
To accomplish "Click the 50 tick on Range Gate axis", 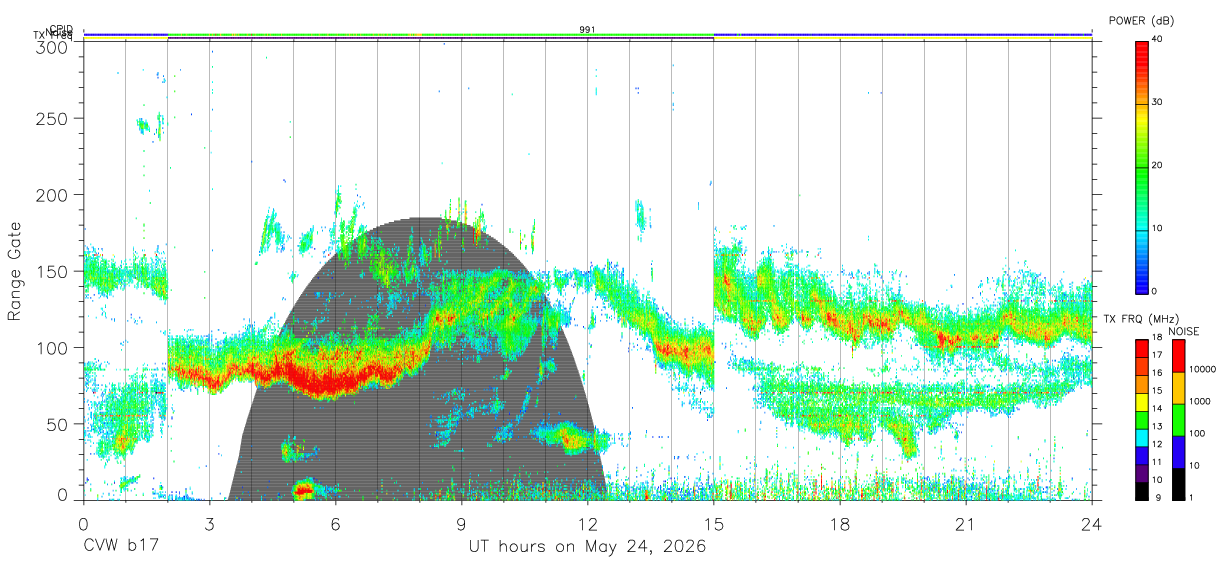I will pyautogui.click(x=56, y=424).
